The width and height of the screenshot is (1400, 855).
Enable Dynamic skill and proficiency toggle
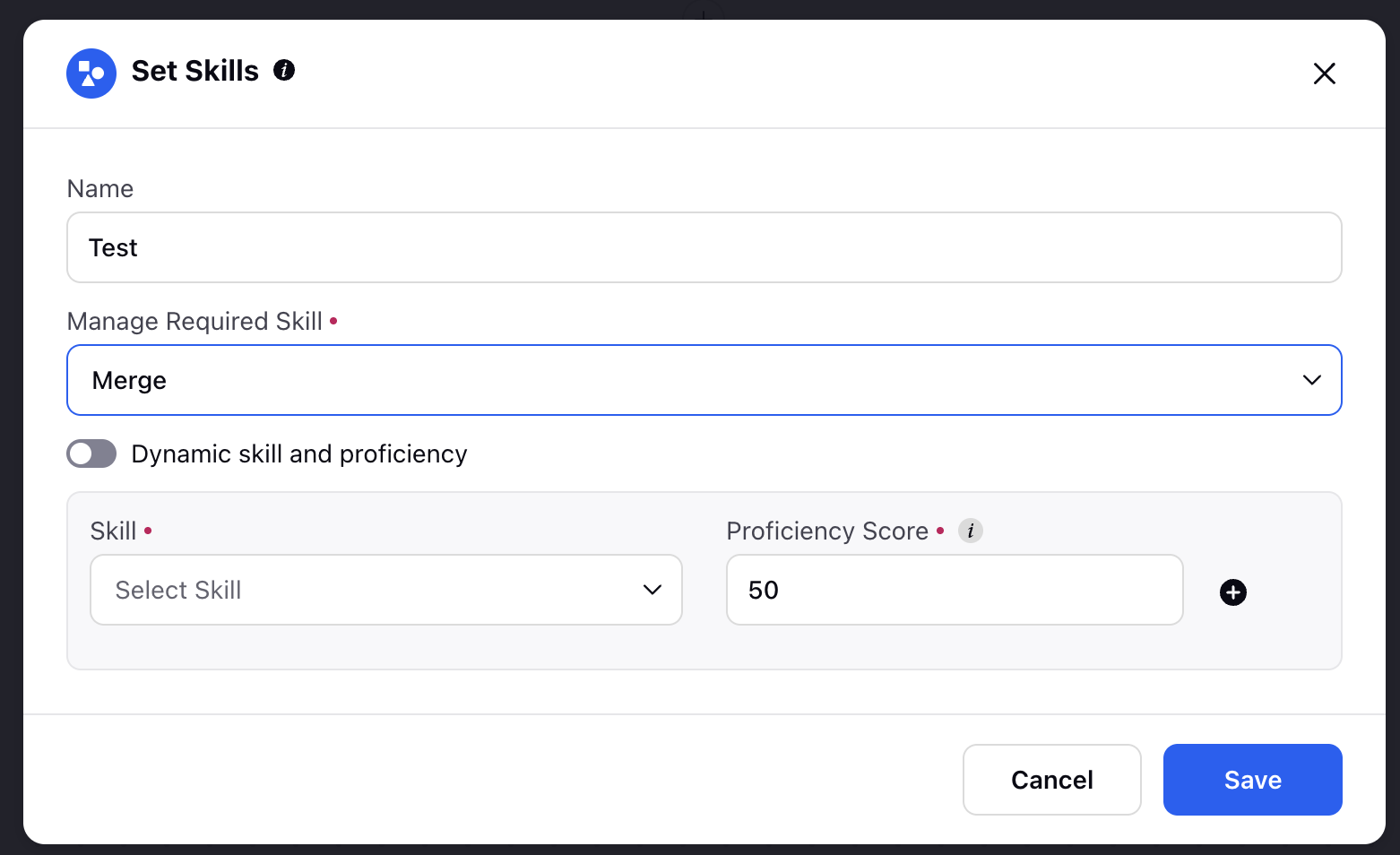91,453
